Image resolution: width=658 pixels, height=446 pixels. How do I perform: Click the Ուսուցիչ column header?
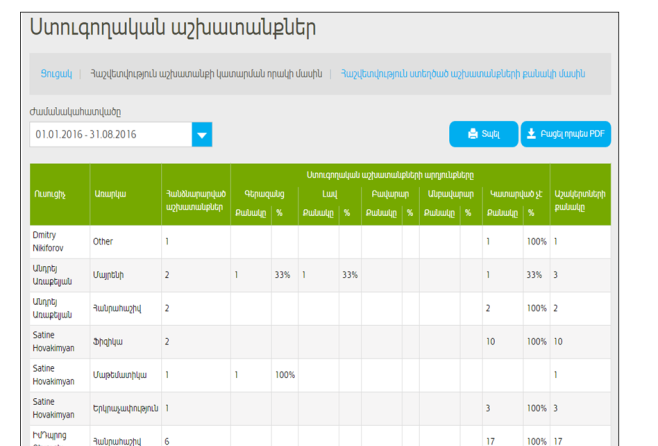point(60,194)
